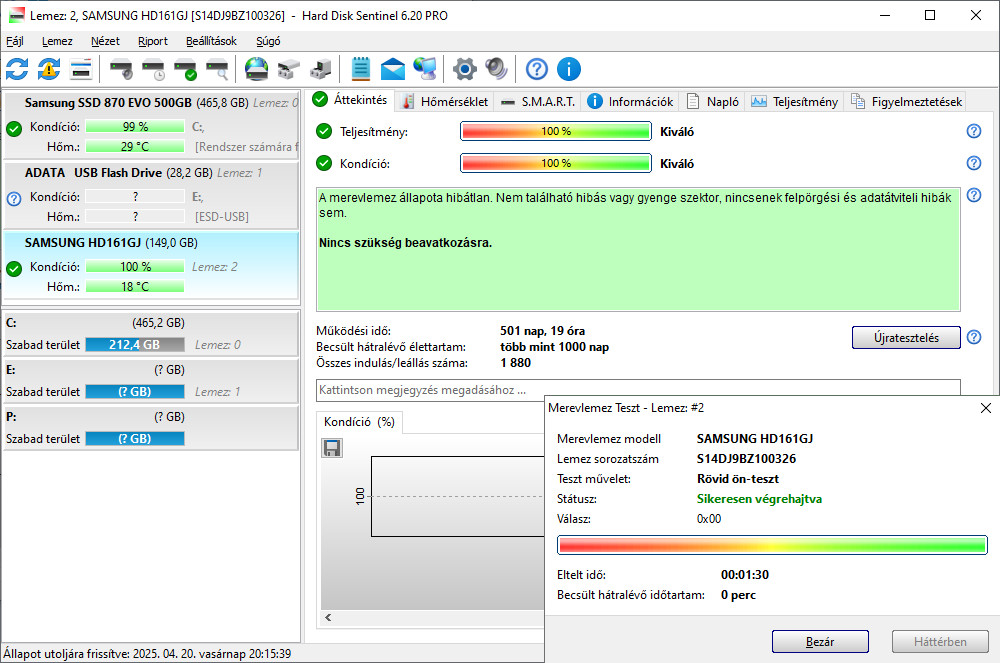Switch to the Teljesítmény tab

795,102
